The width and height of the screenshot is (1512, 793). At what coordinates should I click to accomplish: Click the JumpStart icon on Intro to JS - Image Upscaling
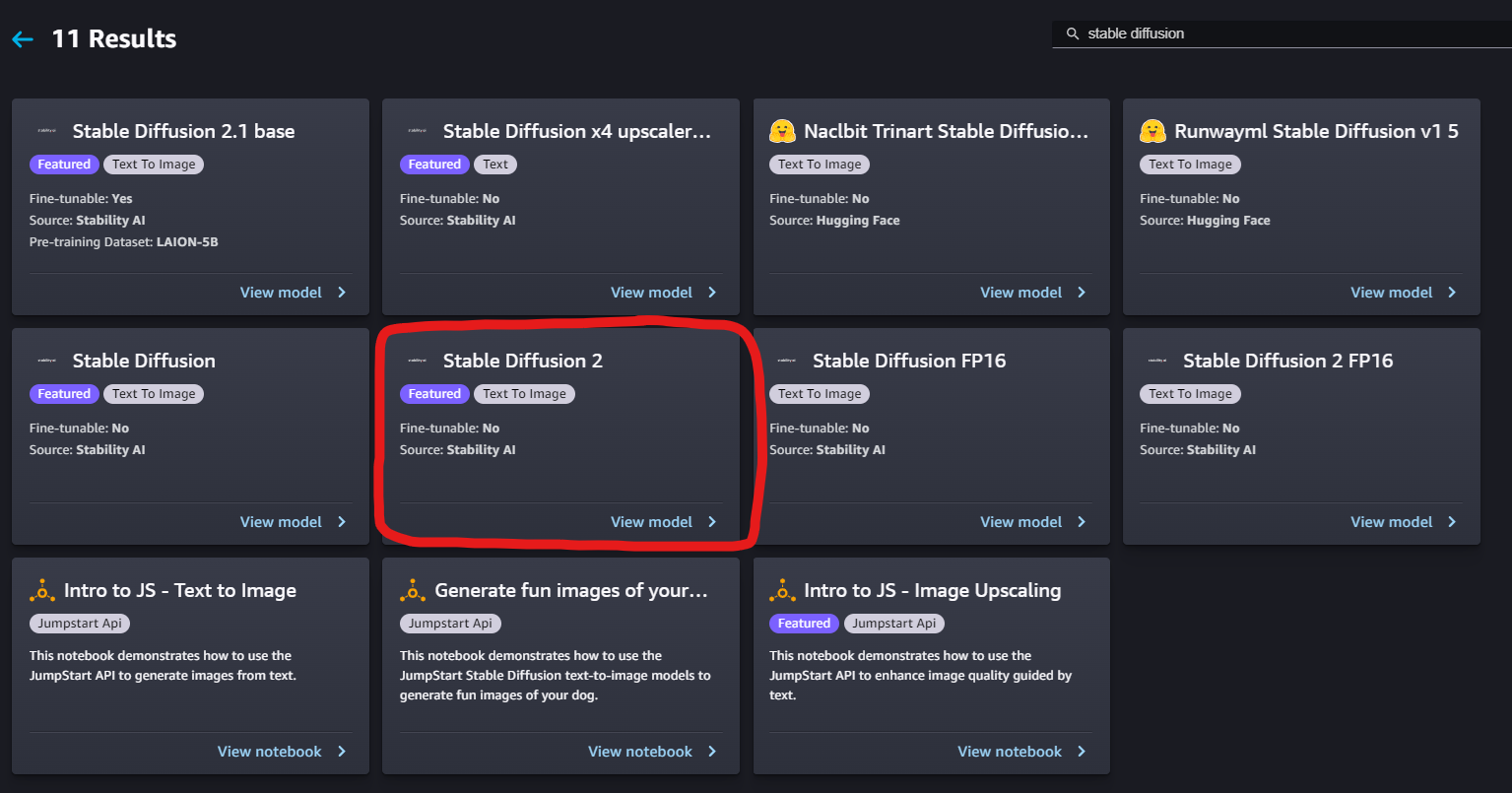tap(782, 590)
